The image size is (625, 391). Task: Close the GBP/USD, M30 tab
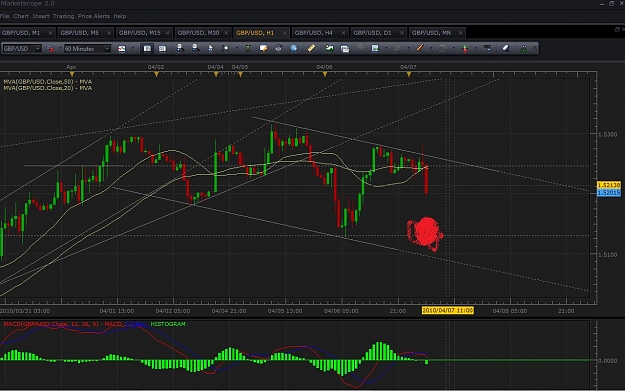click(x=226, y=33)
